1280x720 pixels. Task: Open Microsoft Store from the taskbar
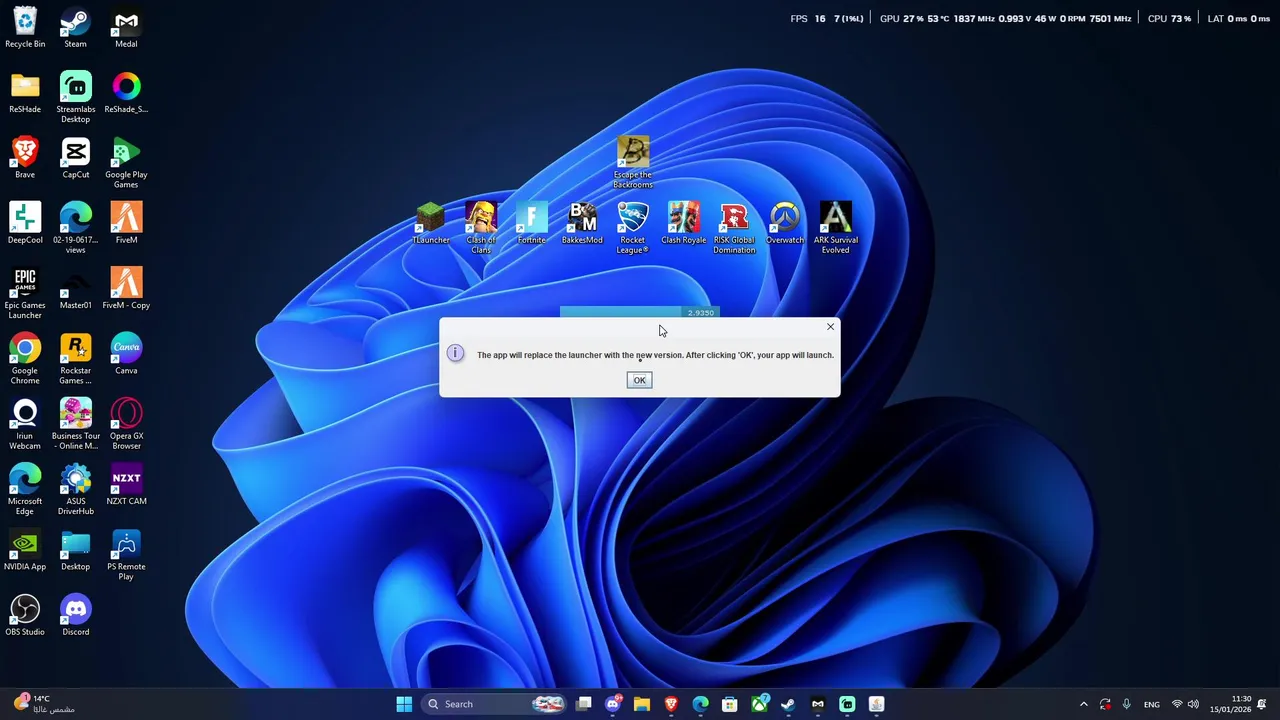click(730, 704)
